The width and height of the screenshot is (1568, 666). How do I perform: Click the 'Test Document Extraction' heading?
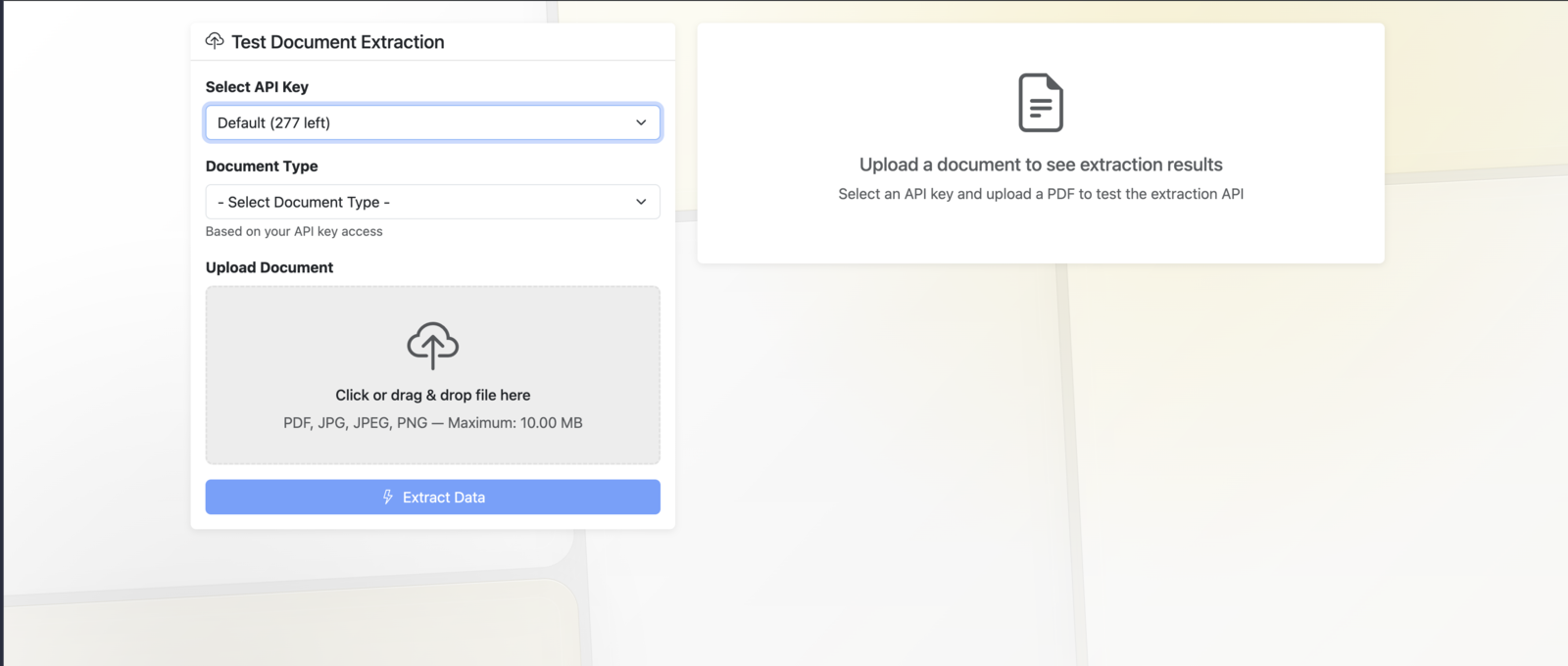pyautogui.click(x=338, y=42)
